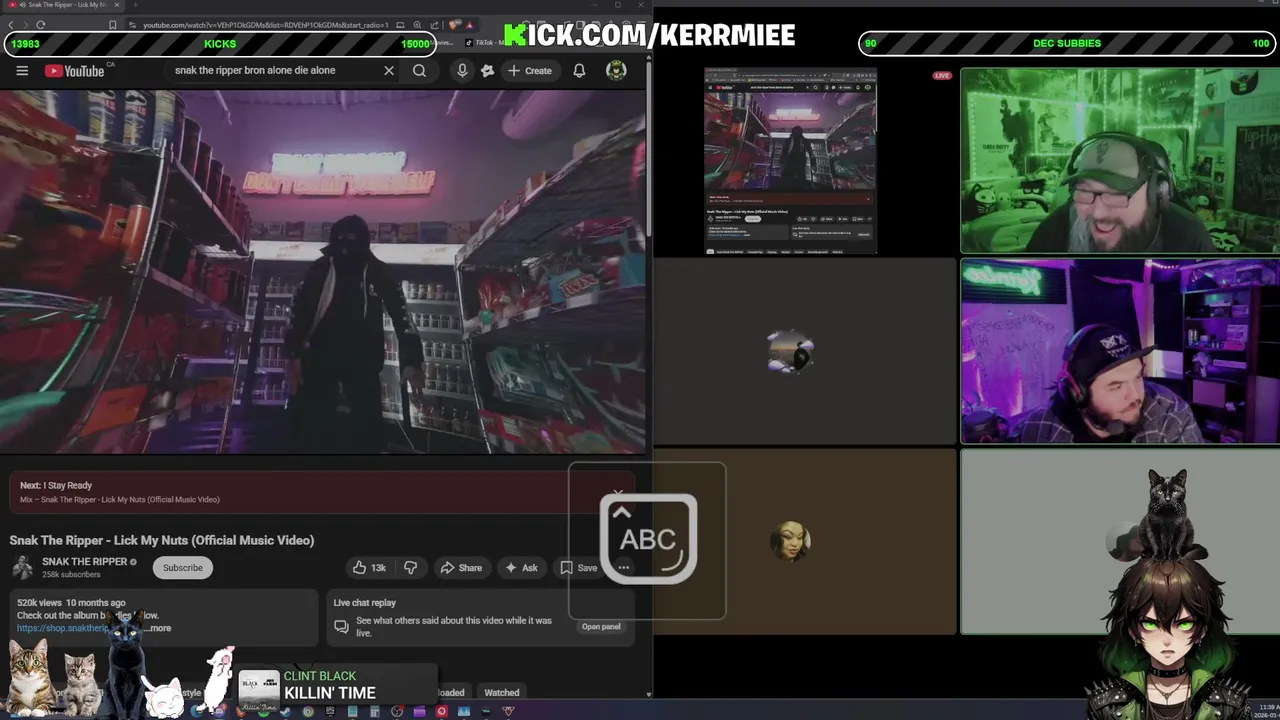Click the purple app icon in taskbar

pos(419,712)
